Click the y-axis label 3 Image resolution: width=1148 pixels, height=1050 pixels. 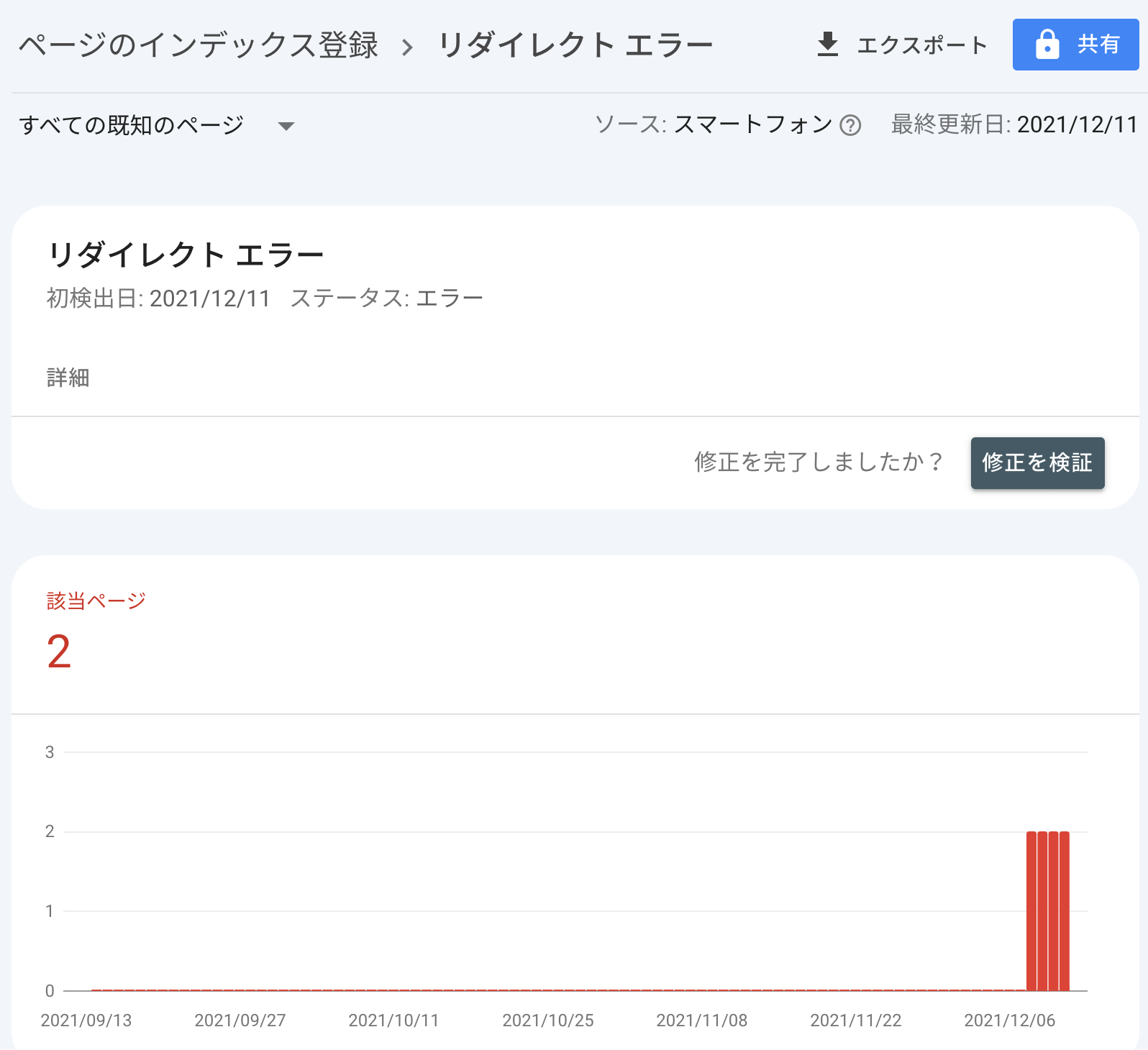[x=50, y=752]
